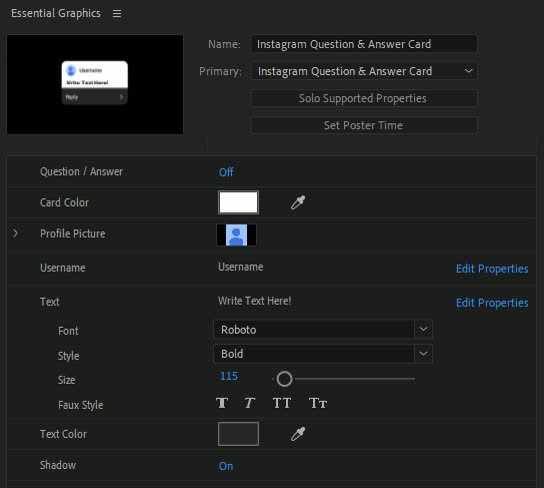The image size is (544, 488).
Task: Click the Profile Picture thumbnail
Action: [x=237, y=235]
